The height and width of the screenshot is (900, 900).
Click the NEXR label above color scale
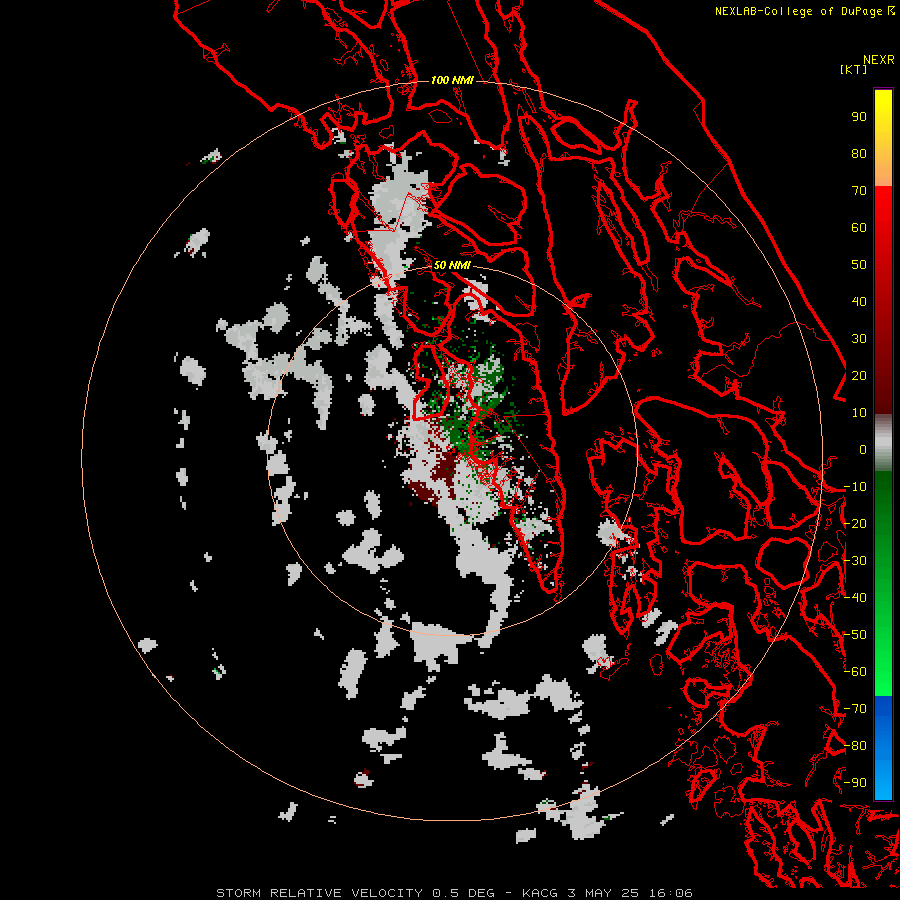click(878, 60)
